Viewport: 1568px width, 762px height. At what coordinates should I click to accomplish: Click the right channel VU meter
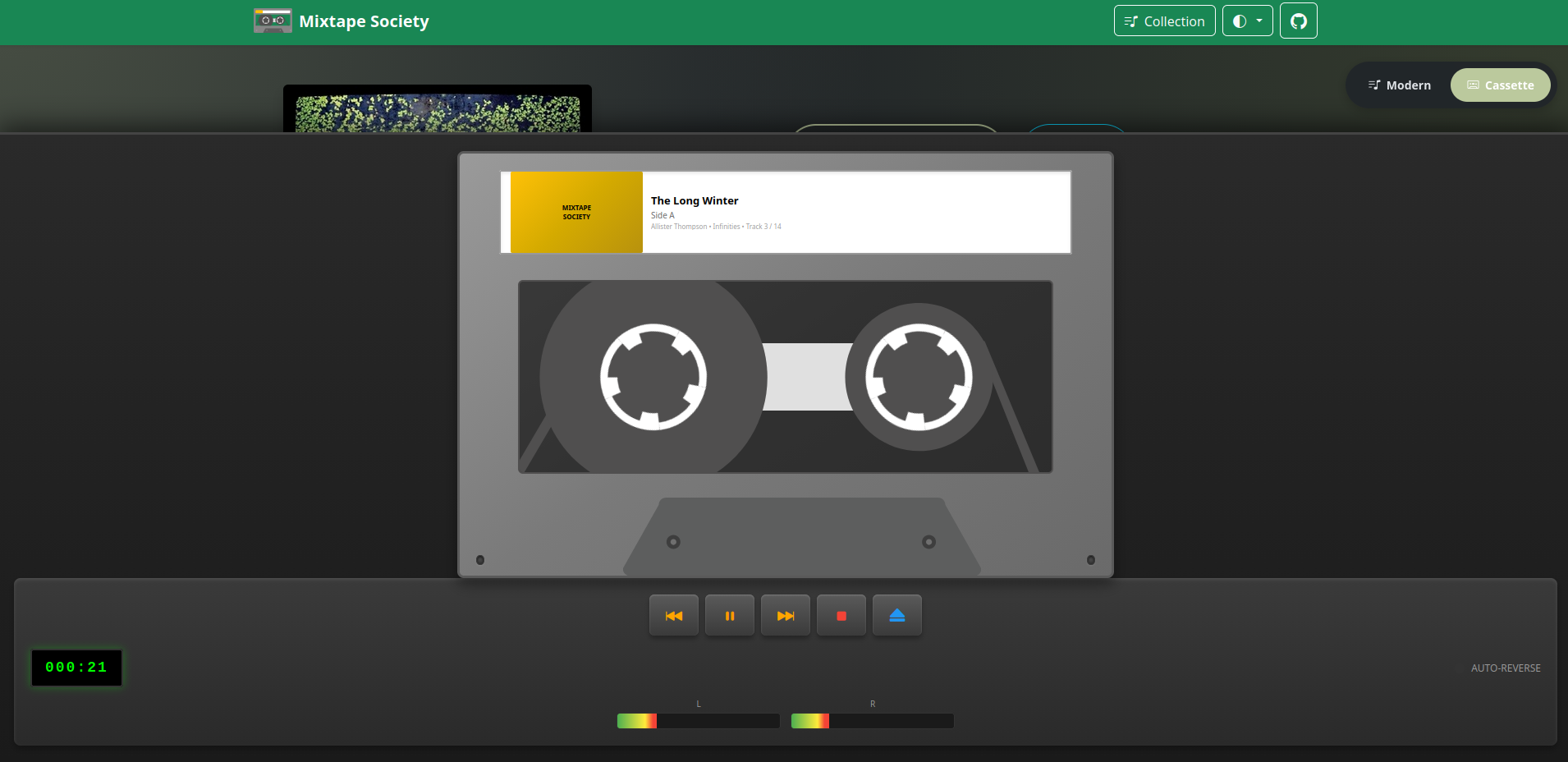[x=872, y=721]
